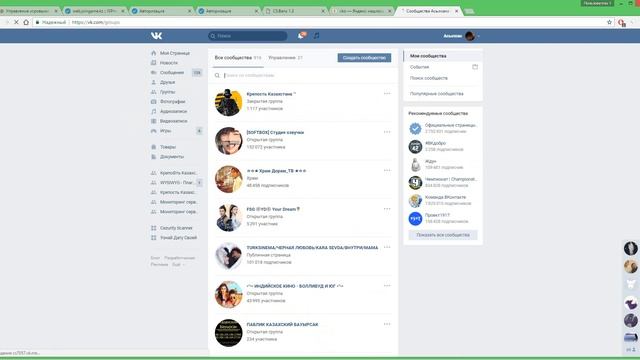Open options menu for Хрен Дораж_ТВ

point(387,171)
